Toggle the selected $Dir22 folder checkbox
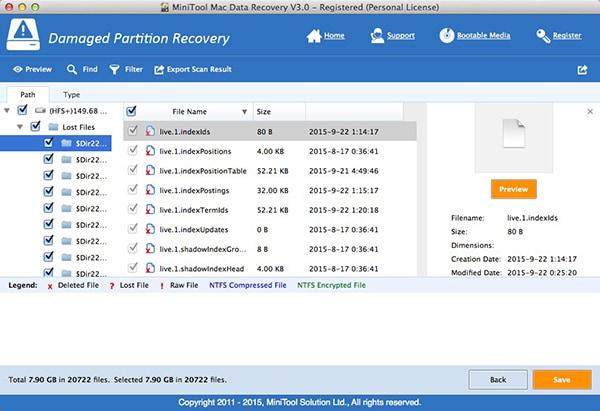The width and height of the screenshot is (600, 411). [x=48, y=143]
